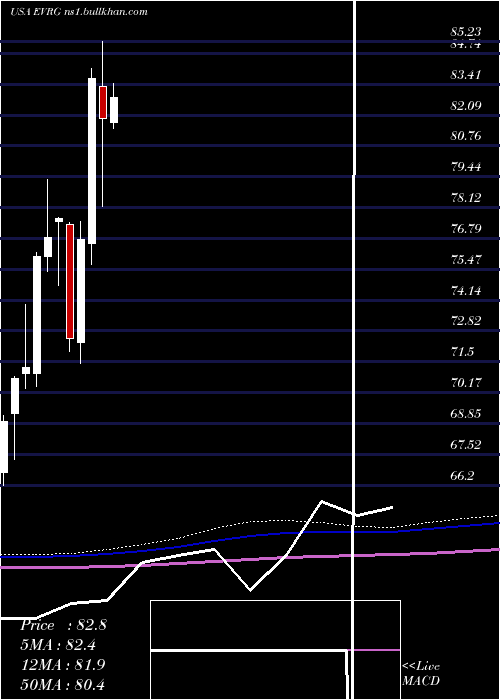
Task: Click the Price : 82.8 readout
Action: coord(63,625)
